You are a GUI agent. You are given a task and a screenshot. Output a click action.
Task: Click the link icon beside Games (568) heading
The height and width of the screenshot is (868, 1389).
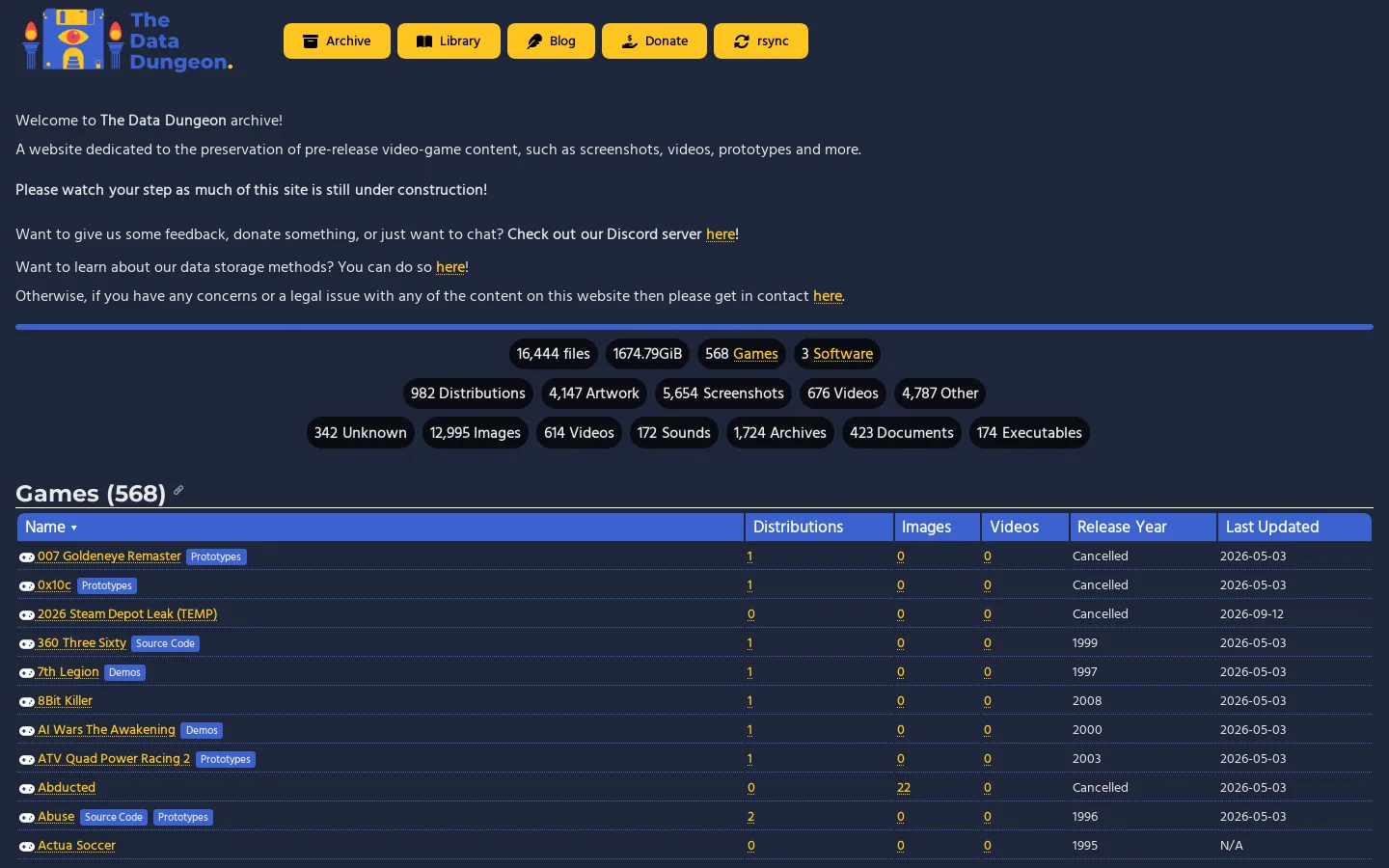pyautogui.click(x=178, y=491)
